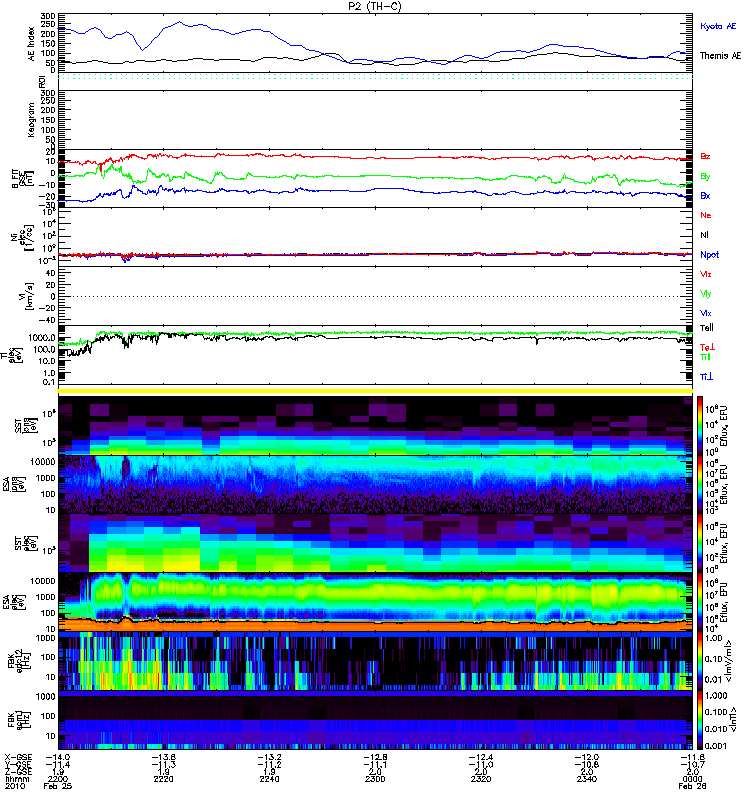Click the Themis AE legend label
Screen dimensions: 750x800
coord(720,56)
